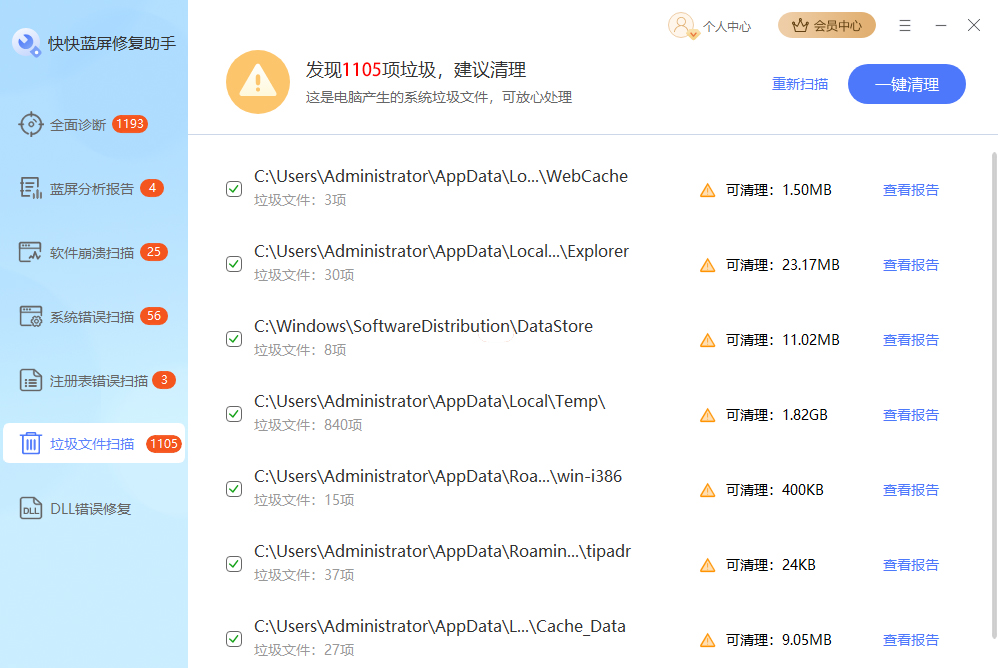Select the junk file scan tab
The width and height of the screenshot is (998, 668).
click(93, 444)
